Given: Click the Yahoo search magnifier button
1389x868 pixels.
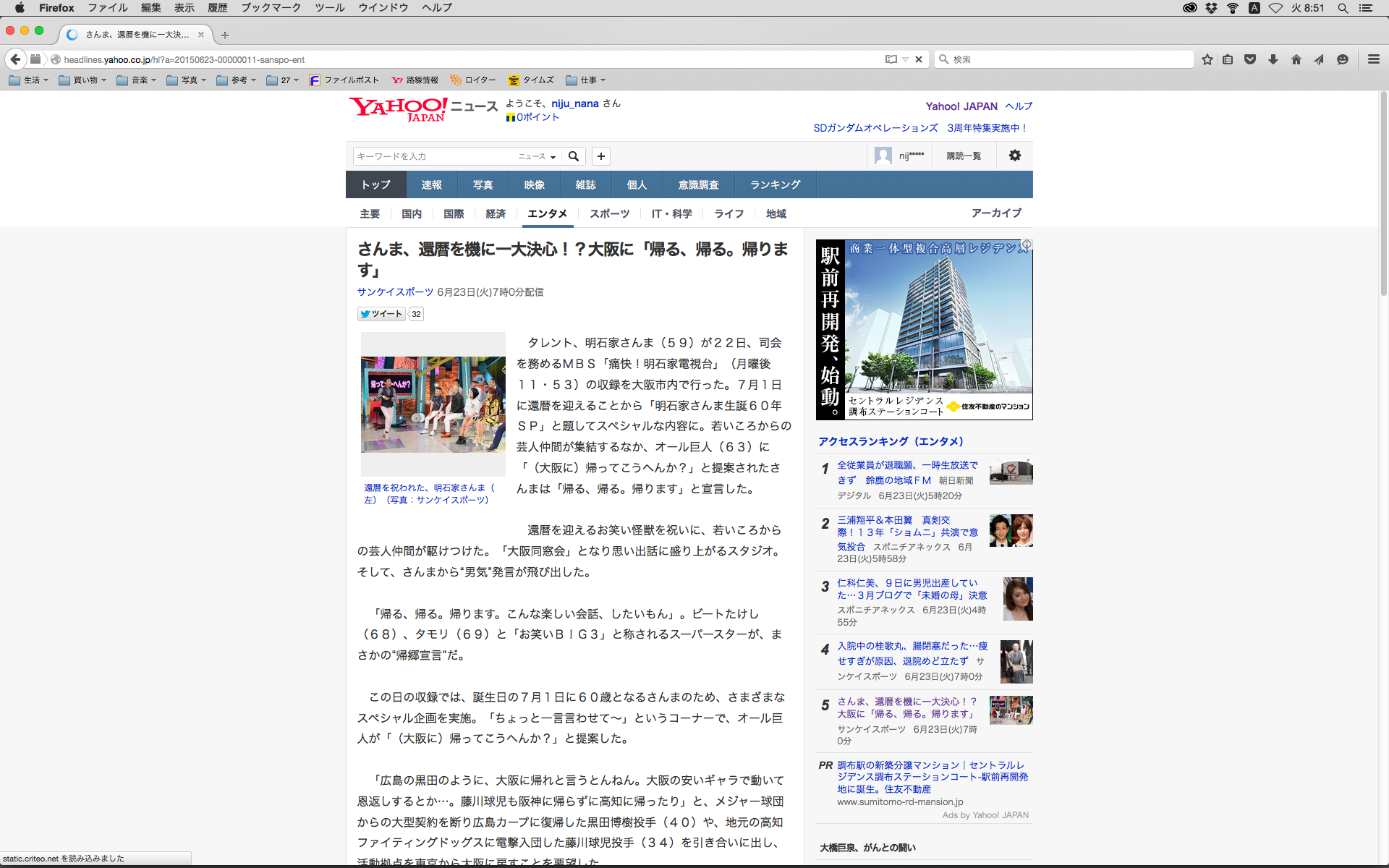Looking at the screenshot, I should 574,156.
